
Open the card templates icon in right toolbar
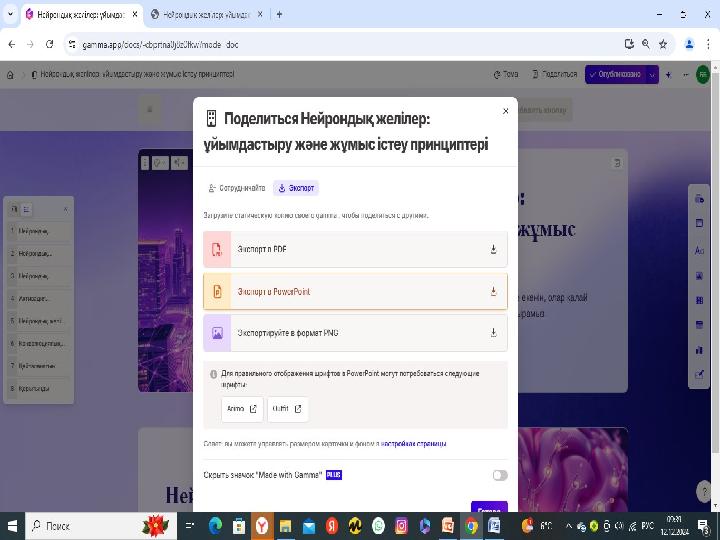(699, 199)
